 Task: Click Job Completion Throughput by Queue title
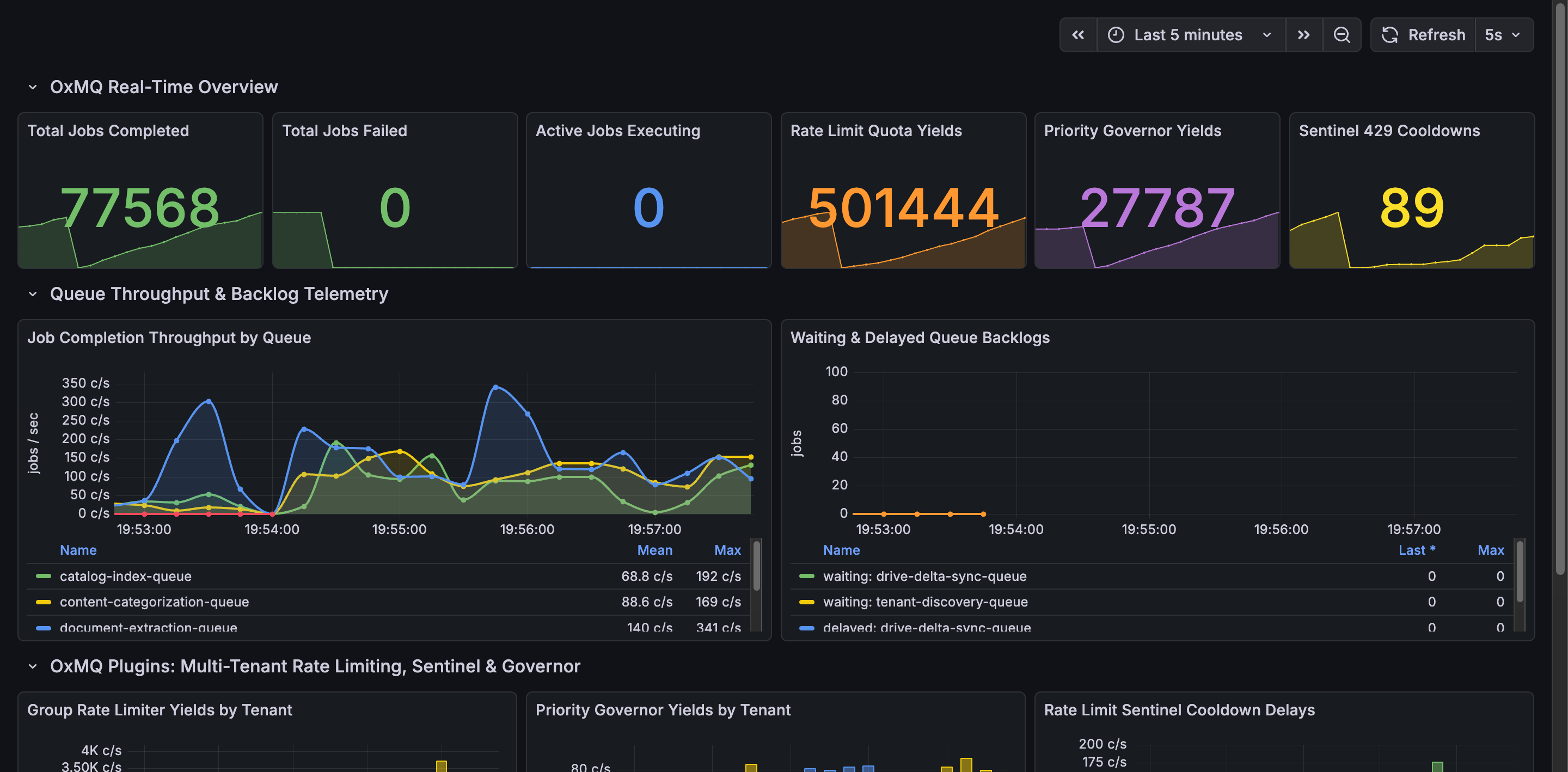pos(169,338)
